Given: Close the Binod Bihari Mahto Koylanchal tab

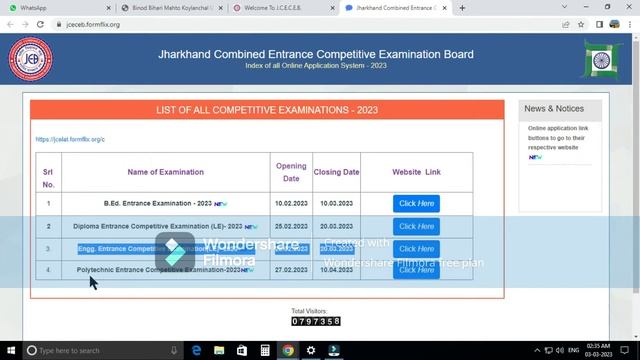Looking at the screenshot, I should point(221,8).
